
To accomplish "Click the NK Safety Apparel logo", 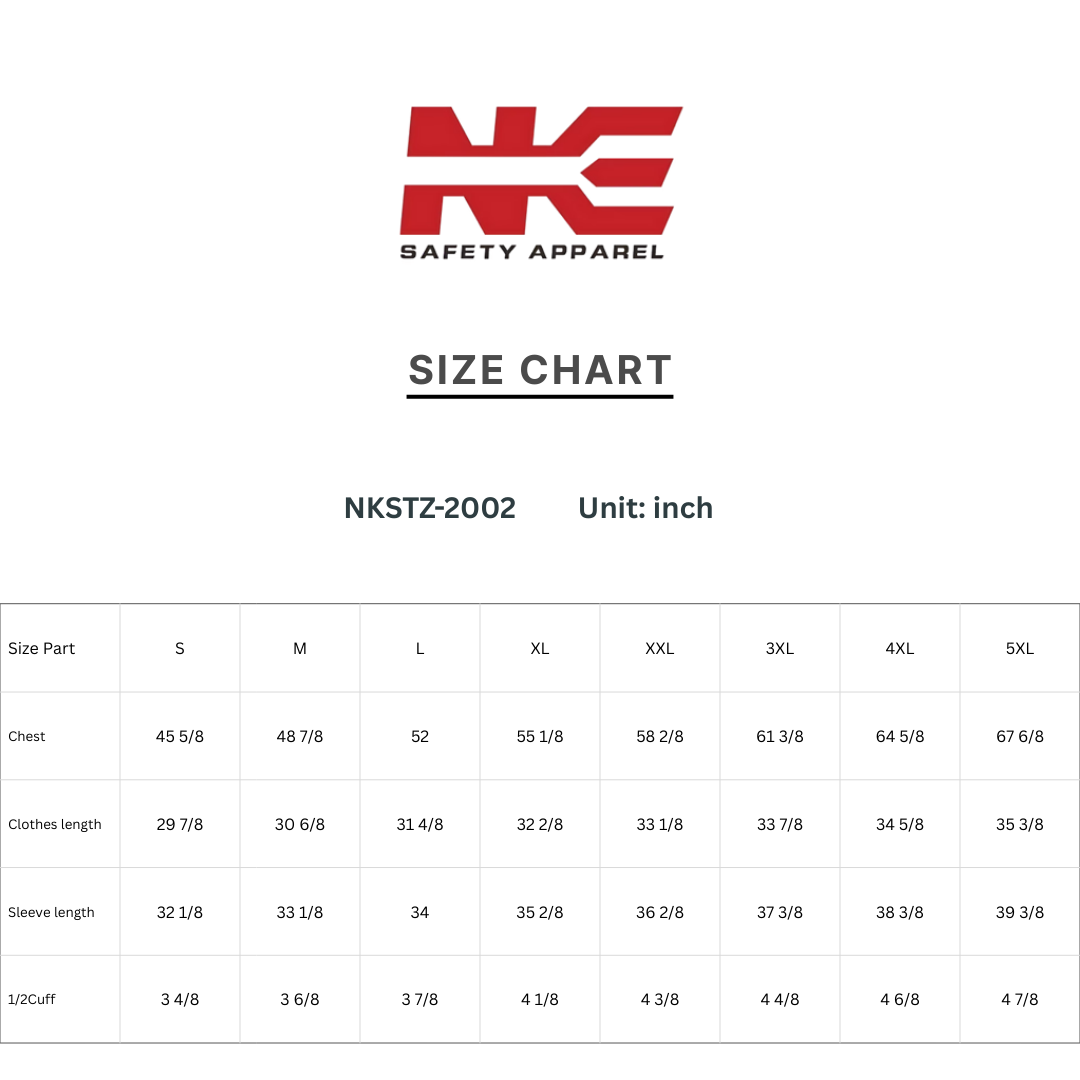I will 541,183.
